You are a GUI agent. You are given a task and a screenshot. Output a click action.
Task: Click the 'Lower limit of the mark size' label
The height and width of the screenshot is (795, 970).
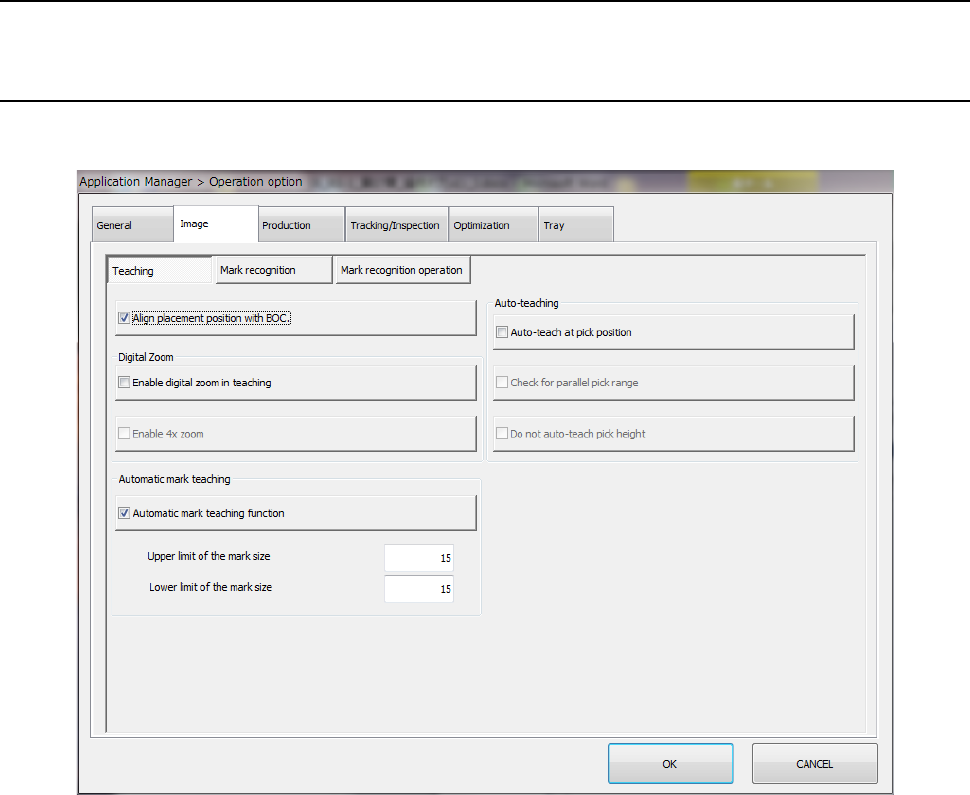coord(210,587)
